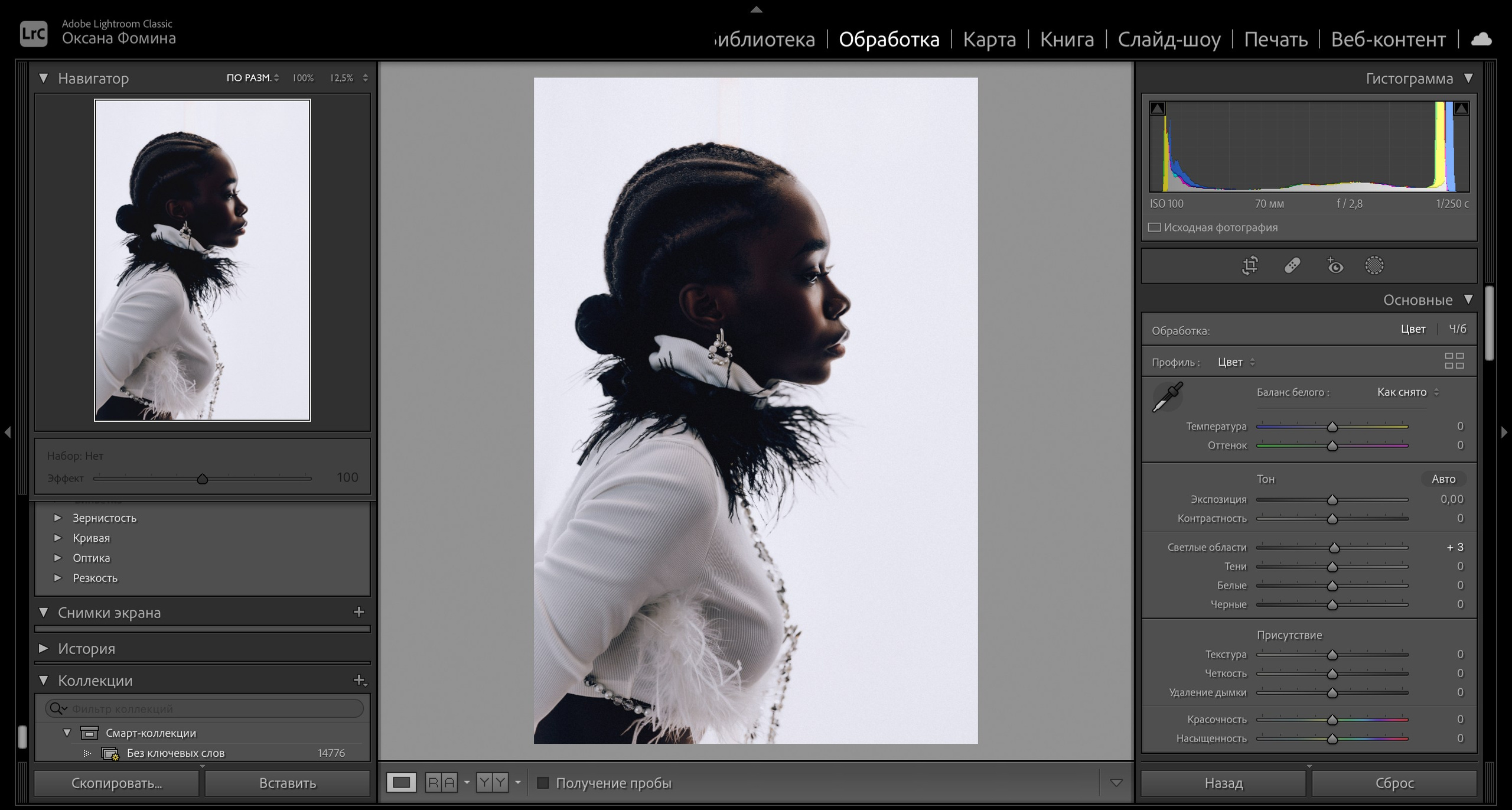
Task: Select the Red Eye correction tool
Action: click(1335, 266)
